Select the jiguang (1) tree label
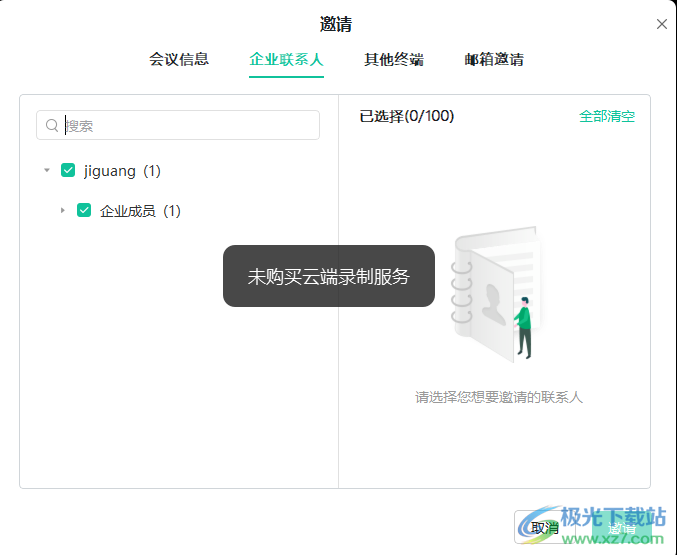The image size is (677, 555). coord(122,171)
